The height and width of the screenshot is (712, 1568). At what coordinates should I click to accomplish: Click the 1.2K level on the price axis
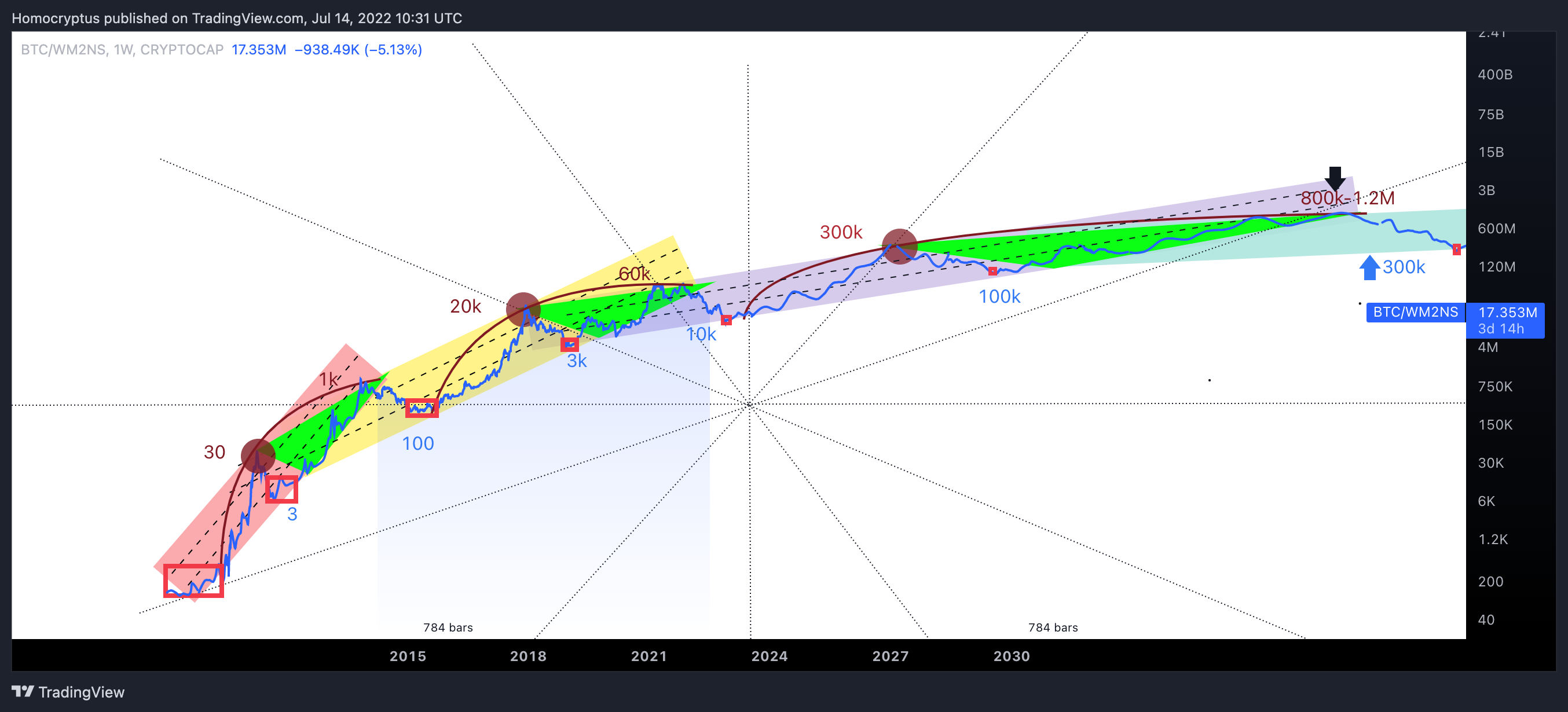pyautogui.click(x=1493, y=539)
